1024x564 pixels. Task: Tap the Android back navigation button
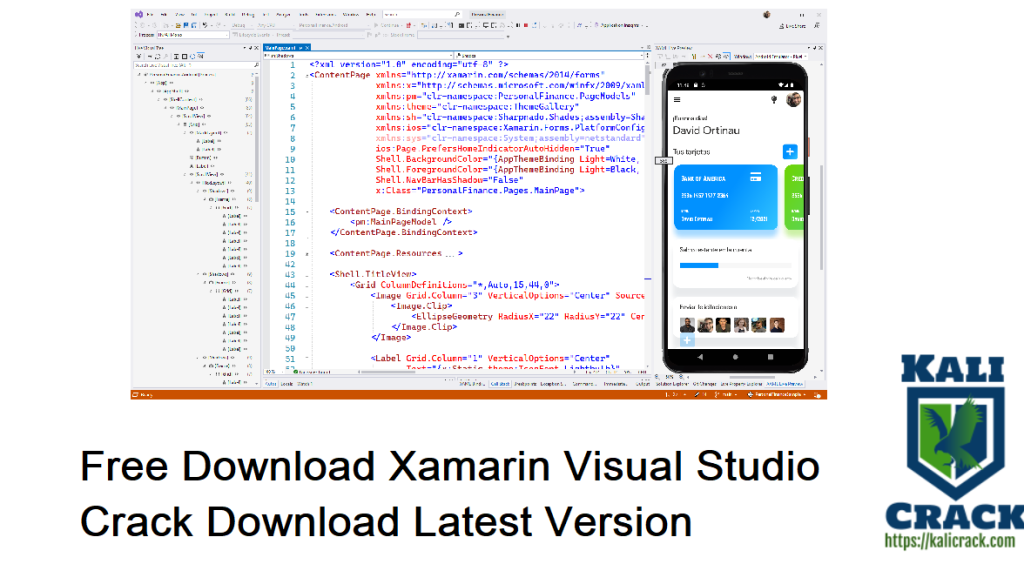(x=700, y=357)
